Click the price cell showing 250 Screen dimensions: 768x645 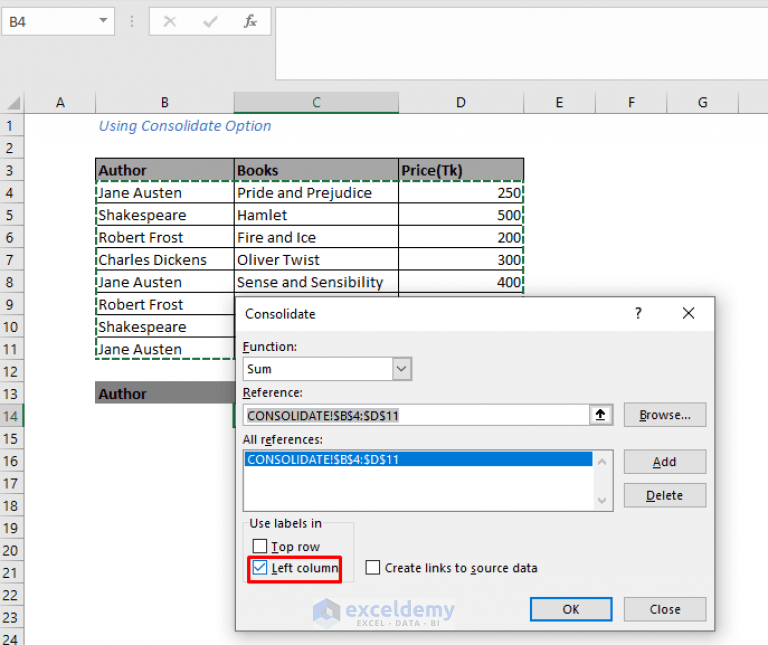pos(461,193)
